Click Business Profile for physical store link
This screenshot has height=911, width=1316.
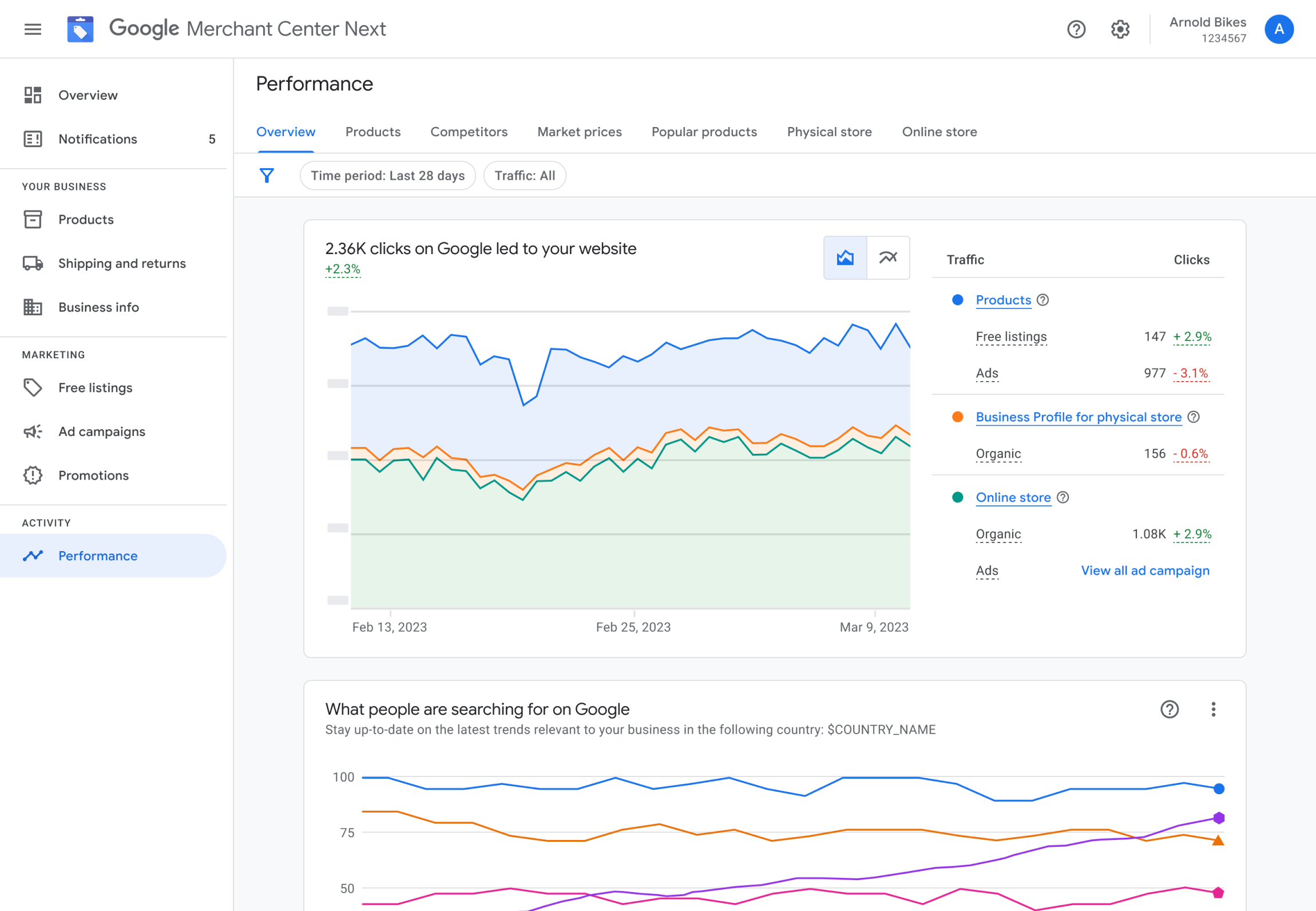tap(1079, 417)
